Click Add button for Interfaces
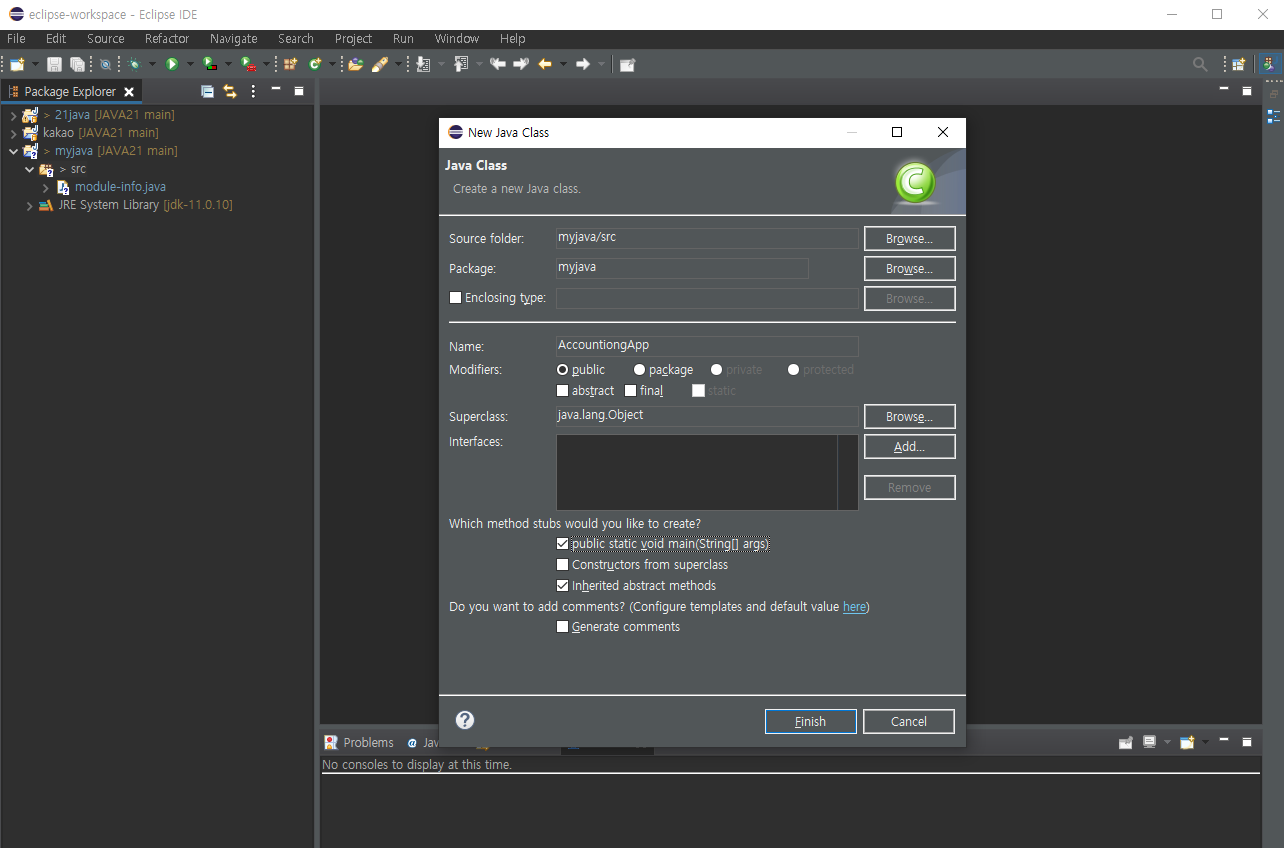Viewport: 1284px width, 848px height. pos(910,447)
